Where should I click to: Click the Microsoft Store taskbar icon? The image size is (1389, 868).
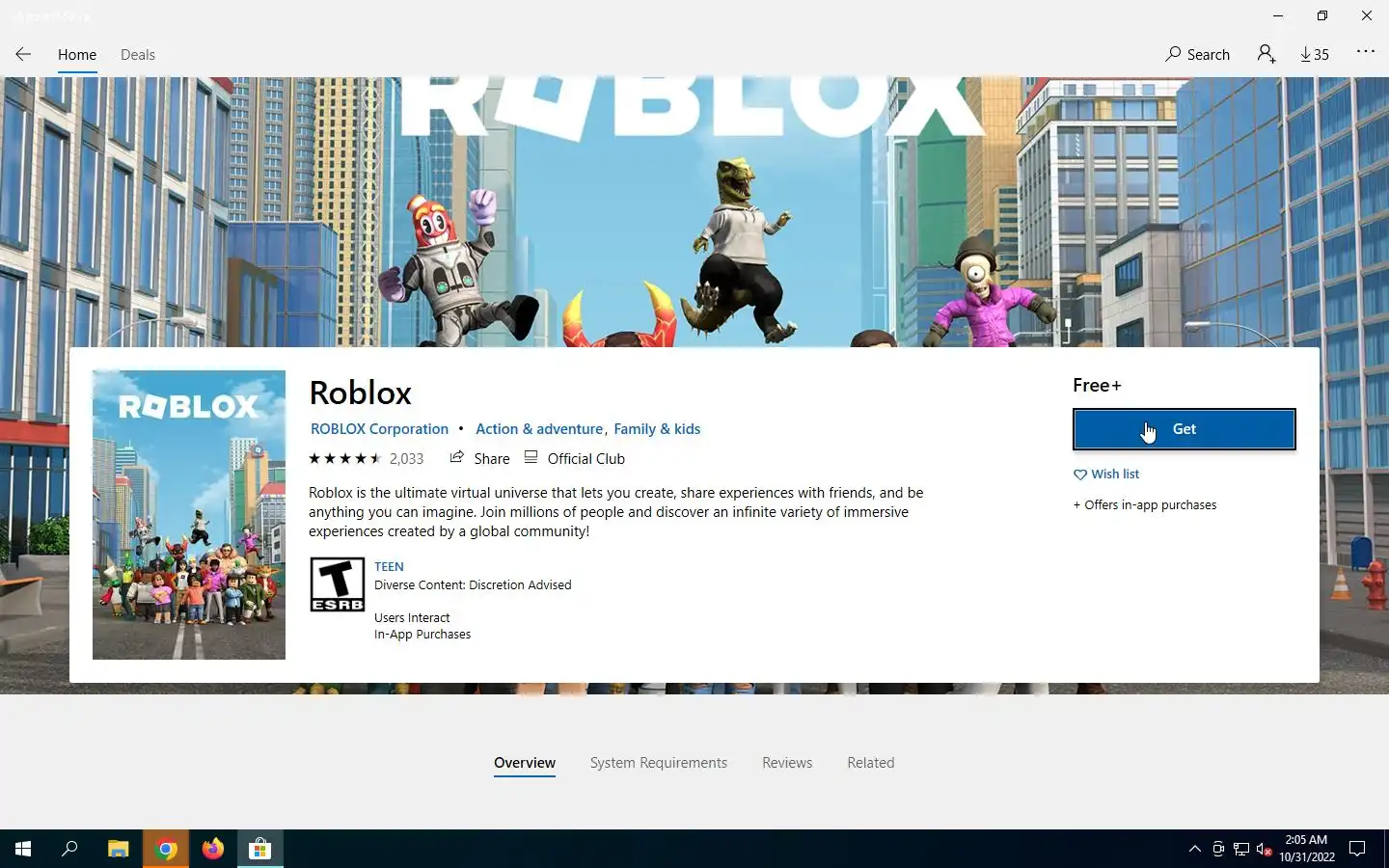260,849
